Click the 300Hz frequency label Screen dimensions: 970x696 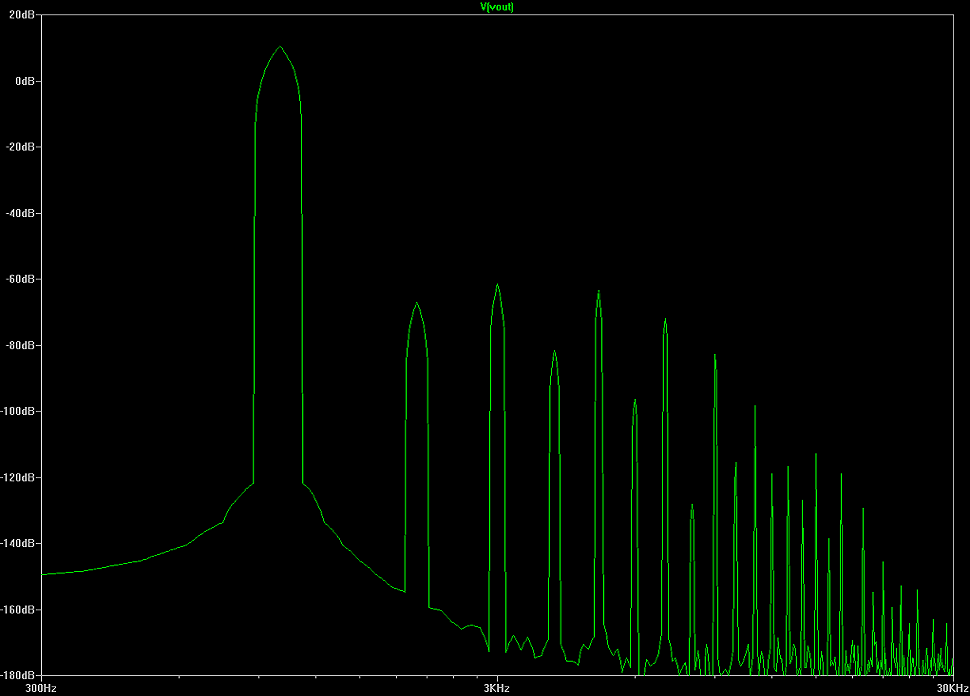pos(41,688)
